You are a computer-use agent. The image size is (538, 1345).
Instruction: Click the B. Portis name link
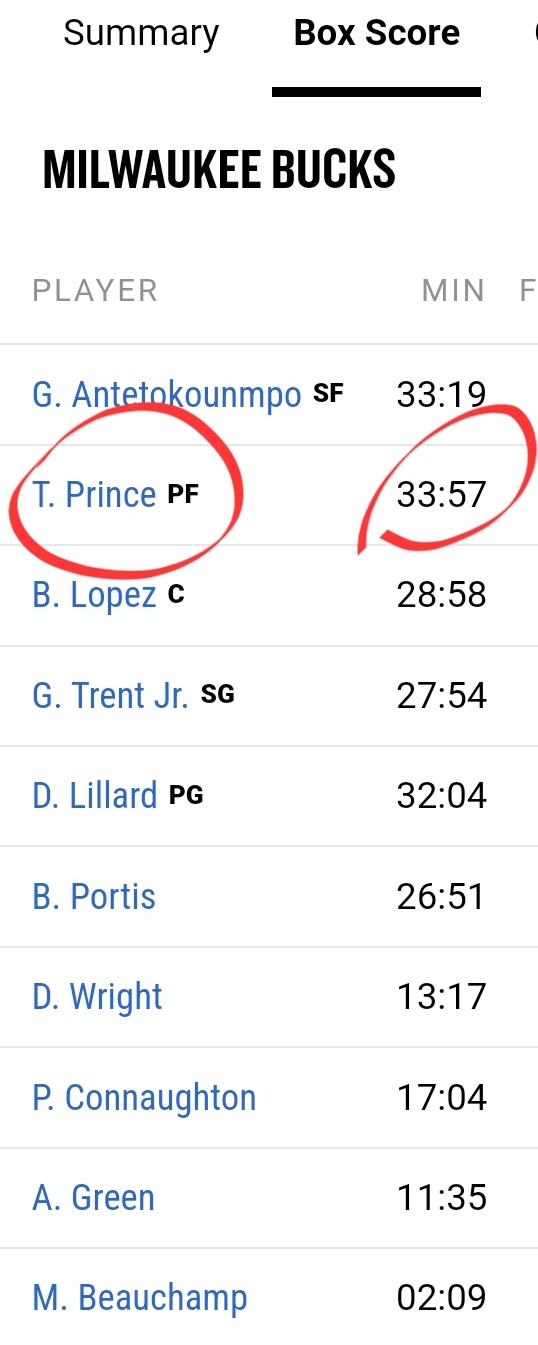[94, 897]
